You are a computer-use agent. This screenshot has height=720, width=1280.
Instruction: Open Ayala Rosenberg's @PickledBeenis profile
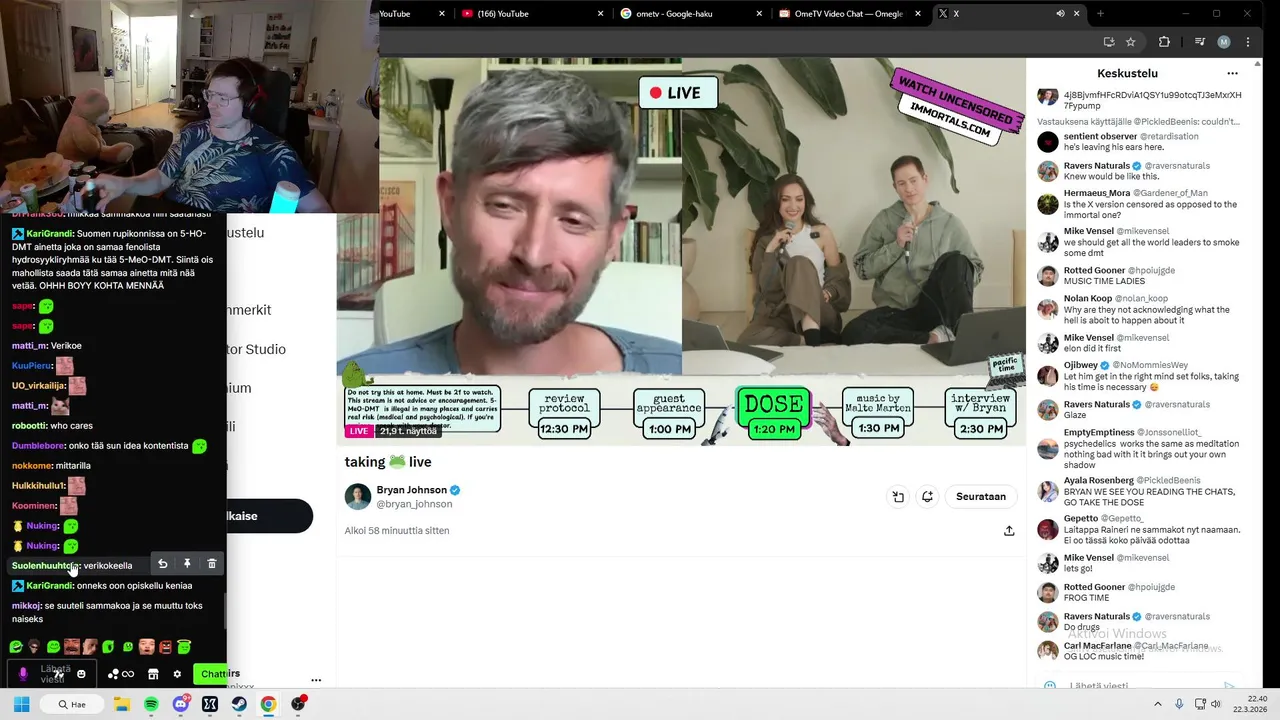point(1168,480)
